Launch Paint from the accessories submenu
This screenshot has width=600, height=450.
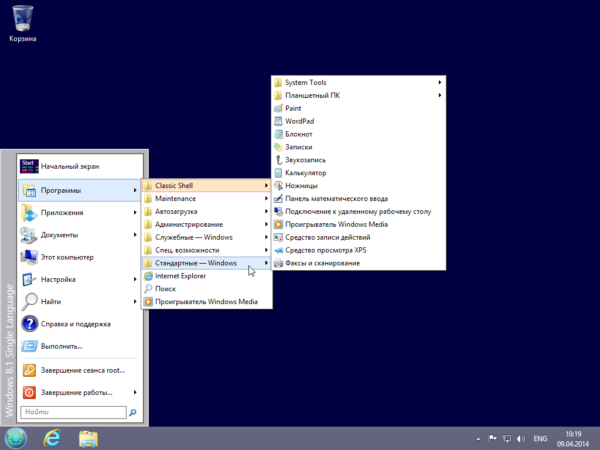click(294, 108)
